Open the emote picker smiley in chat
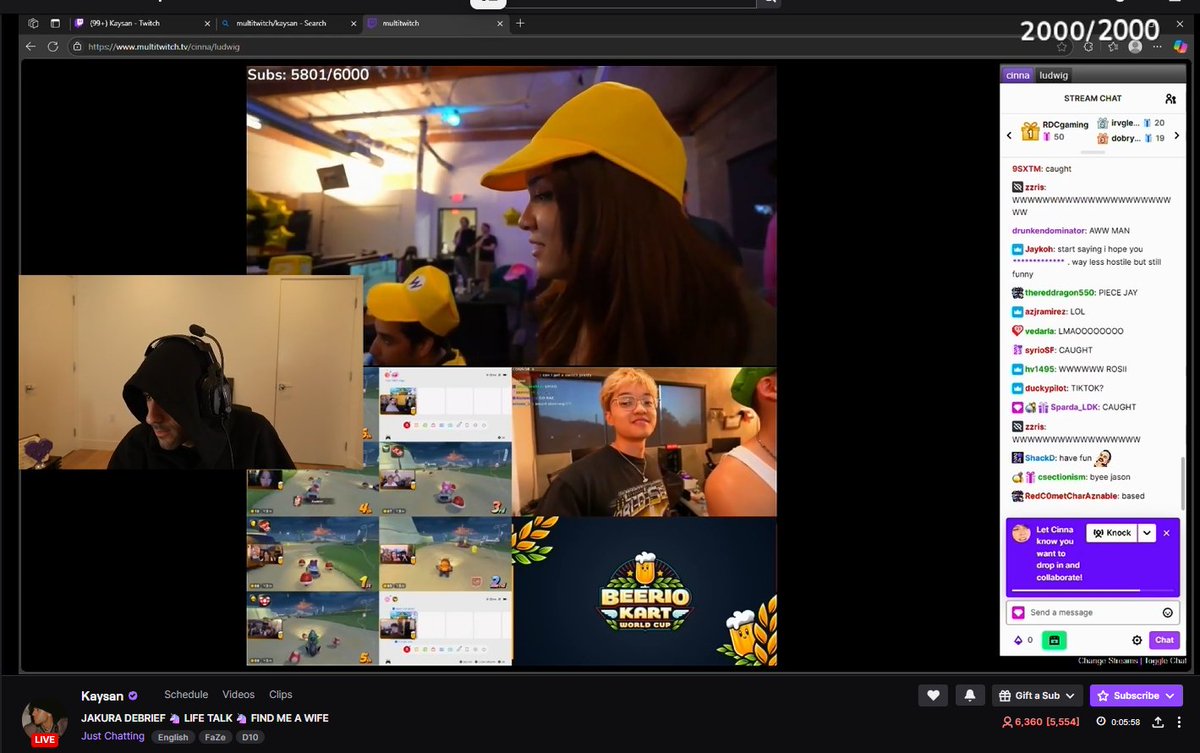Screen dimensions: 1200x753 (x=1167, y=612)
